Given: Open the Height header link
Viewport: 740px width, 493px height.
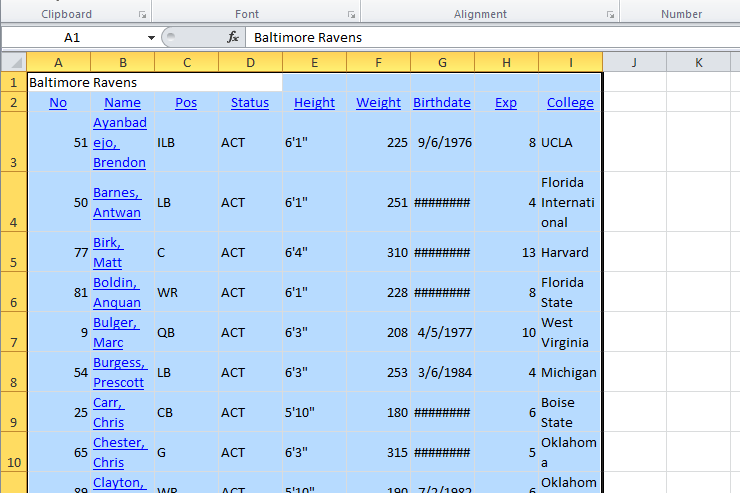Looking at the screenshot, I should [314, 103].
